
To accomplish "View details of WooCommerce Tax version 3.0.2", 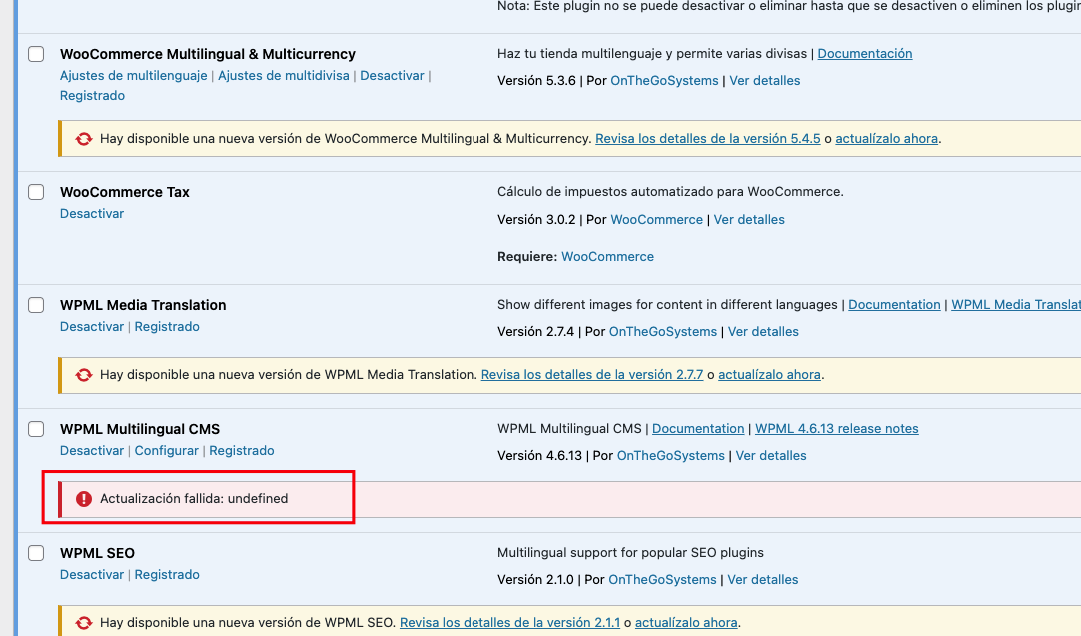I will tap(749, 220).
